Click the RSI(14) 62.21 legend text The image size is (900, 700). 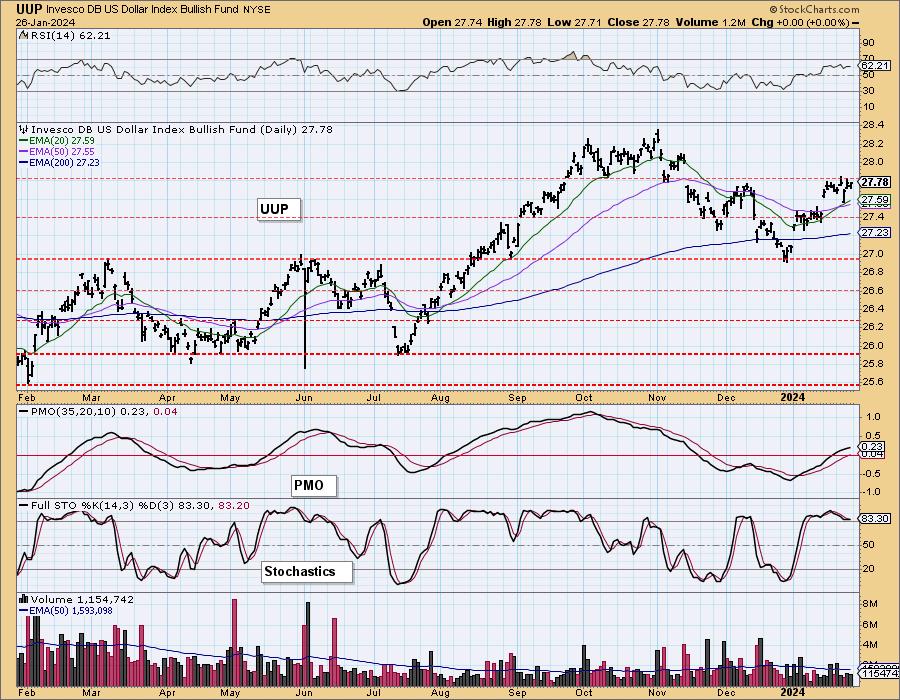click(71, 35)
